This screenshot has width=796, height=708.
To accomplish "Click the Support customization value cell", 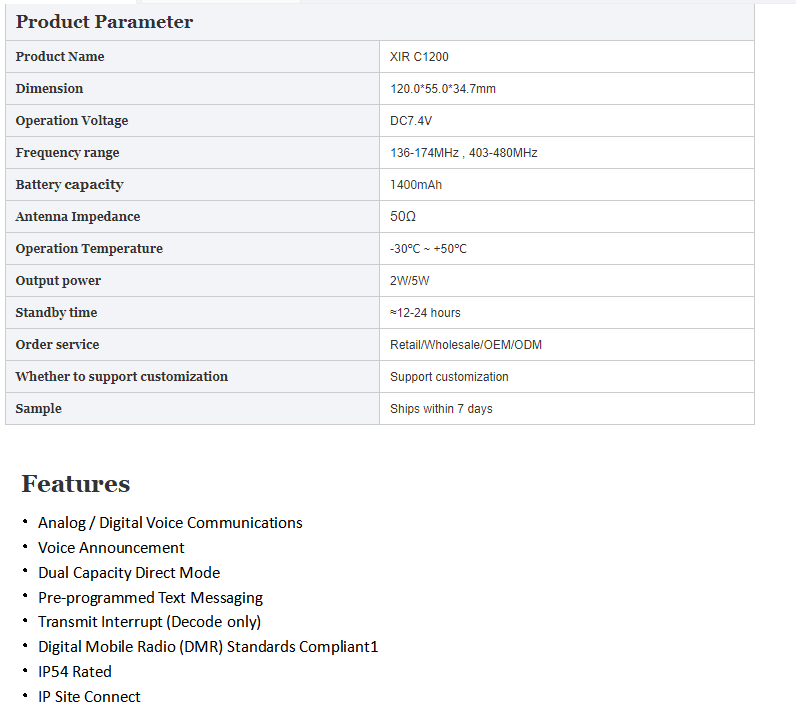I will 449,377.
